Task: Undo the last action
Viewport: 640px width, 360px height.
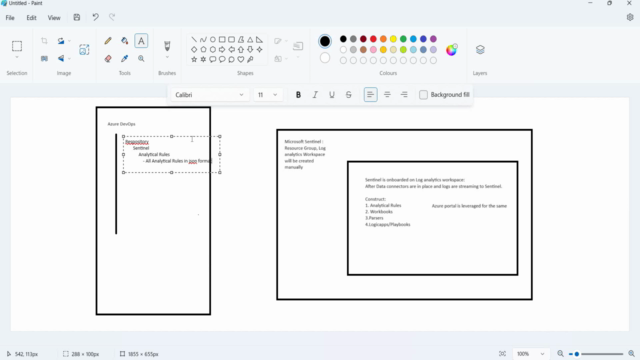Action: click(x=96, y=18)
